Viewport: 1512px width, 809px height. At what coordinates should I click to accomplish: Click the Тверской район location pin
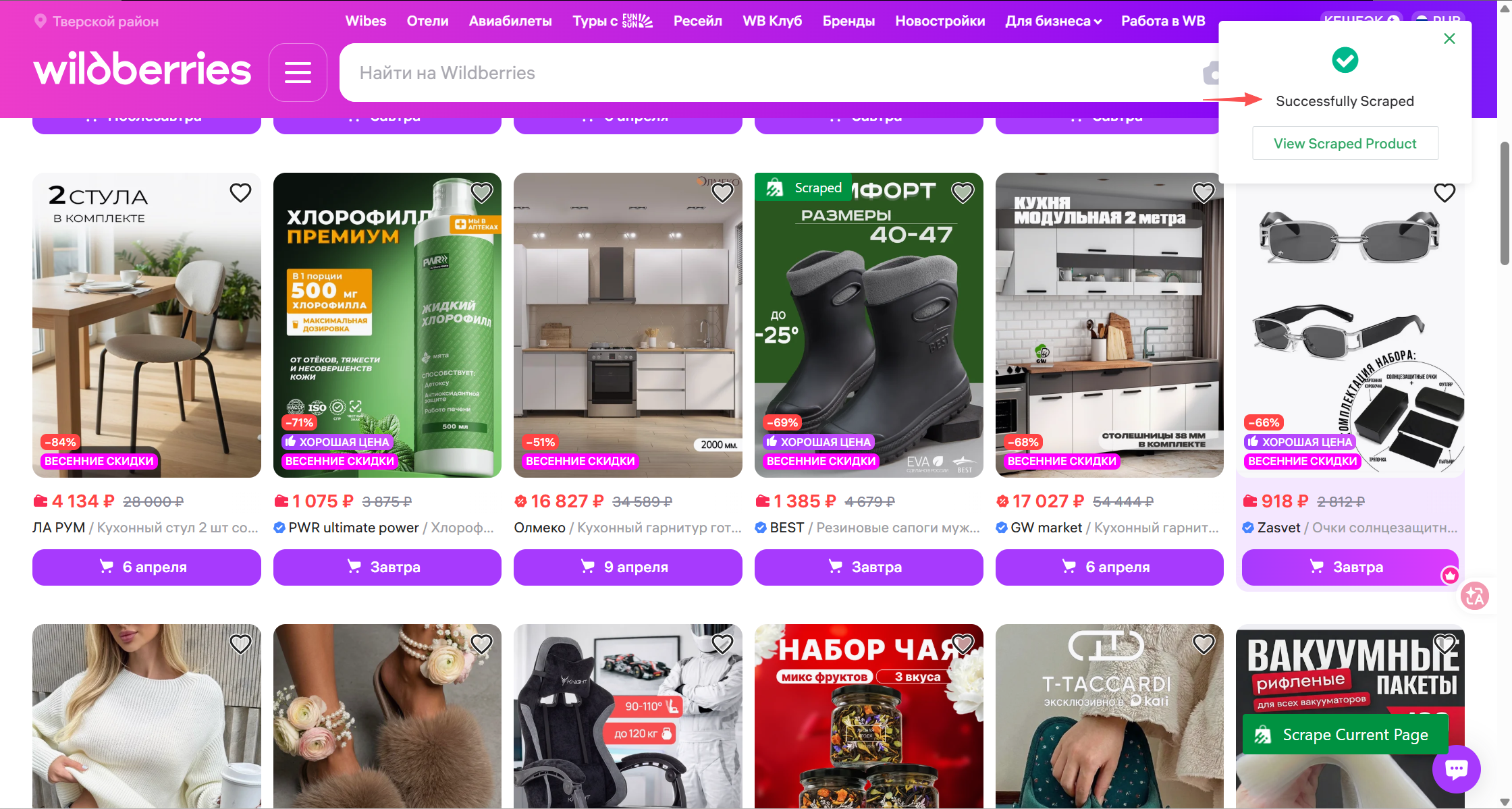point(40,21)
